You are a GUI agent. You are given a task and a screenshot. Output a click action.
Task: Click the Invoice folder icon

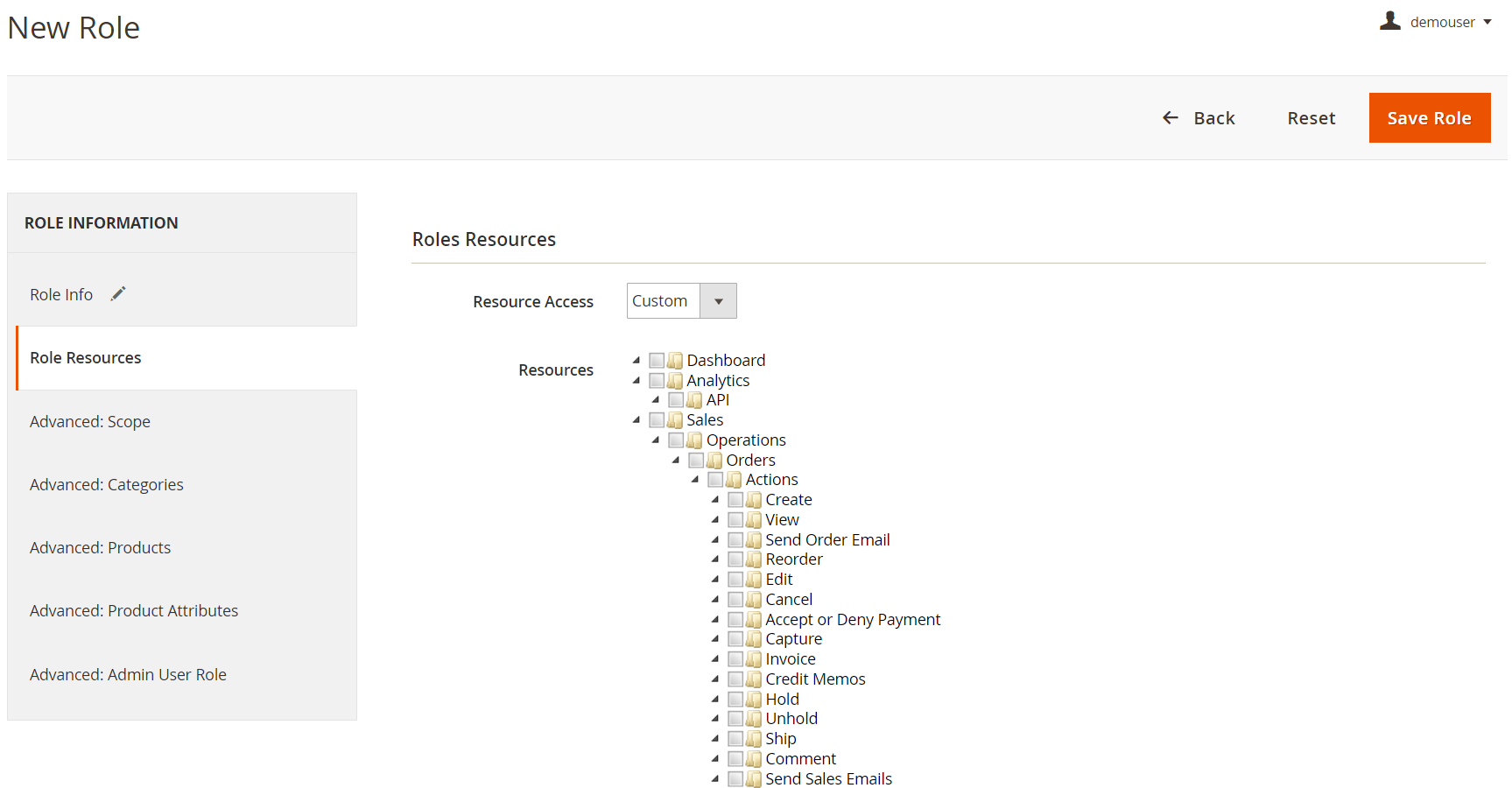coord(754,659)
